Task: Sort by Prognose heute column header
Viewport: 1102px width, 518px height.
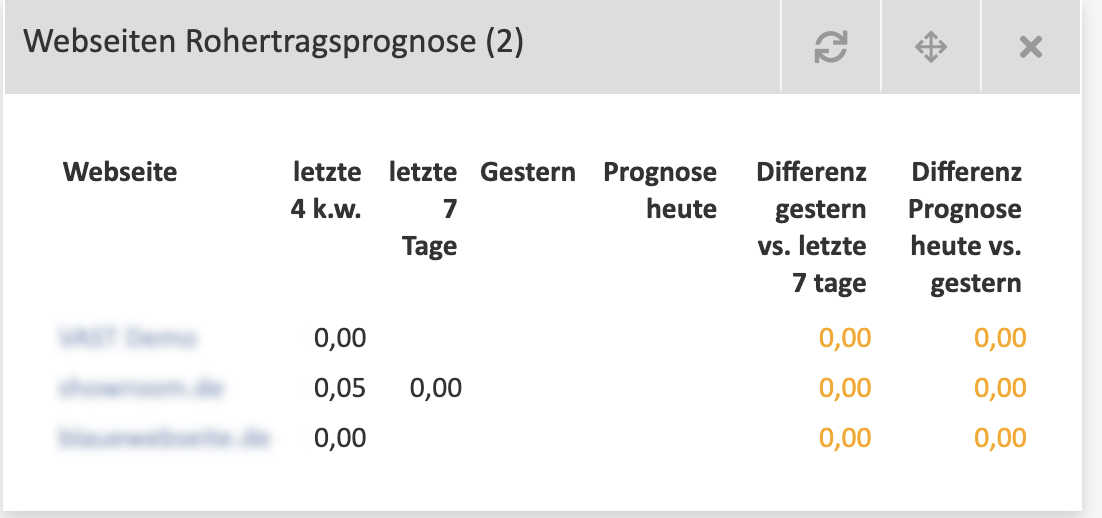Action: point(660,190)
